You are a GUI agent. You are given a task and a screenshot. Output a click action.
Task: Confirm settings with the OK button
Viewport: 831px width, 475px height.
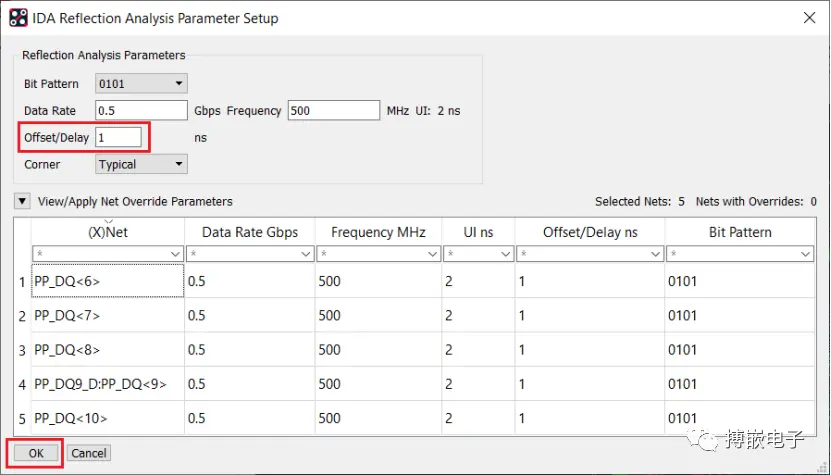coord(36,453)
